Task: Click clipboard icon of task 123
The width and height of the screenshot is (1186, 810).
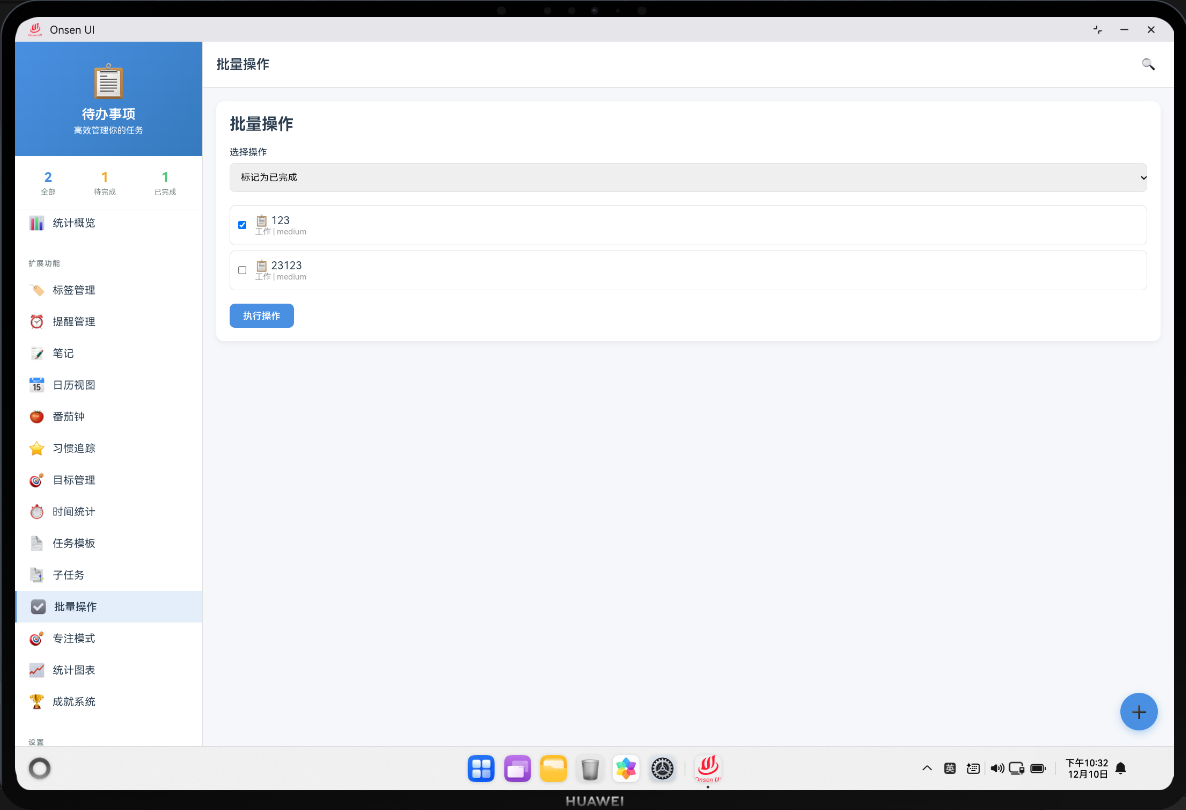Action: click(x=262, y=221)
